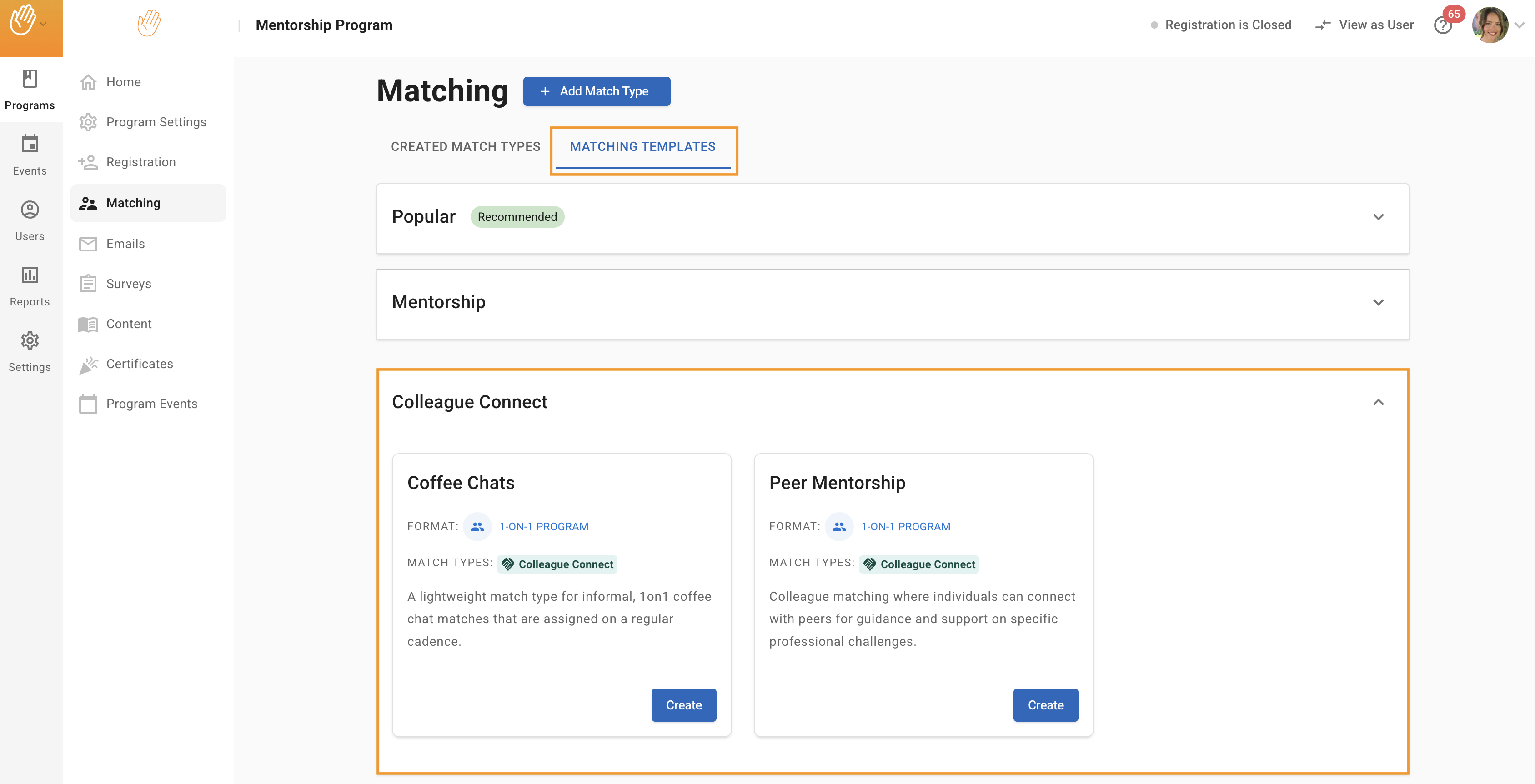Click the Certificates party icon
The width and height of the screenshot is (1535, 784).
point(88,364)
